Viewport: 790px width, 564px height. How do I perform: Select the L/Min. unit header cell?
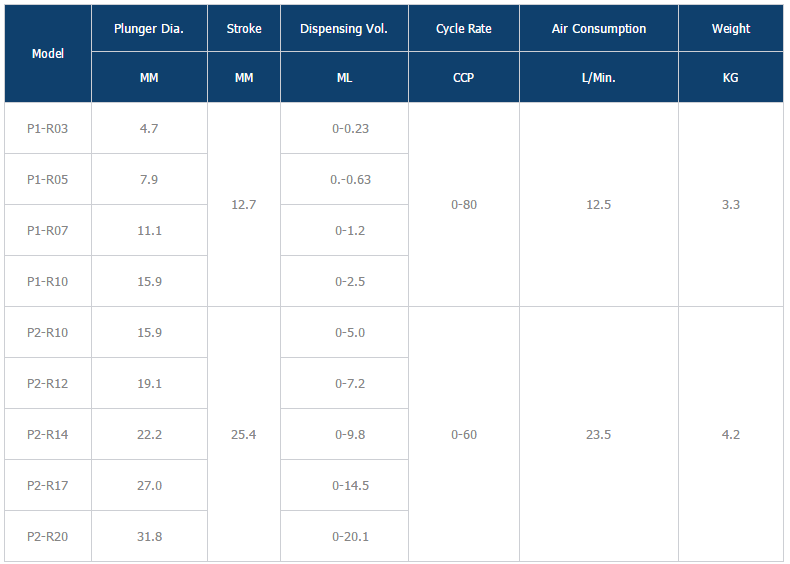pyautogui.click(x=599, y=77)
